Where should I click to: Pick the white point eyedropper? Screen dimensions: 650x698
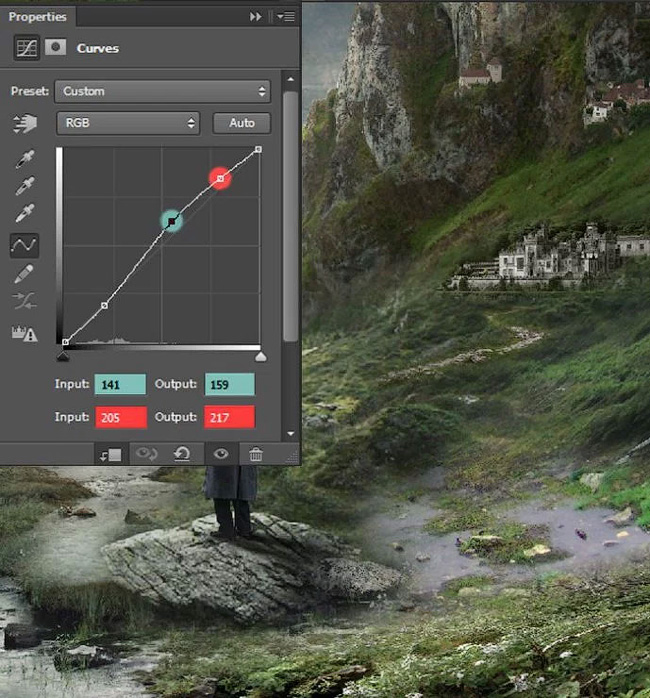[25, 213]
